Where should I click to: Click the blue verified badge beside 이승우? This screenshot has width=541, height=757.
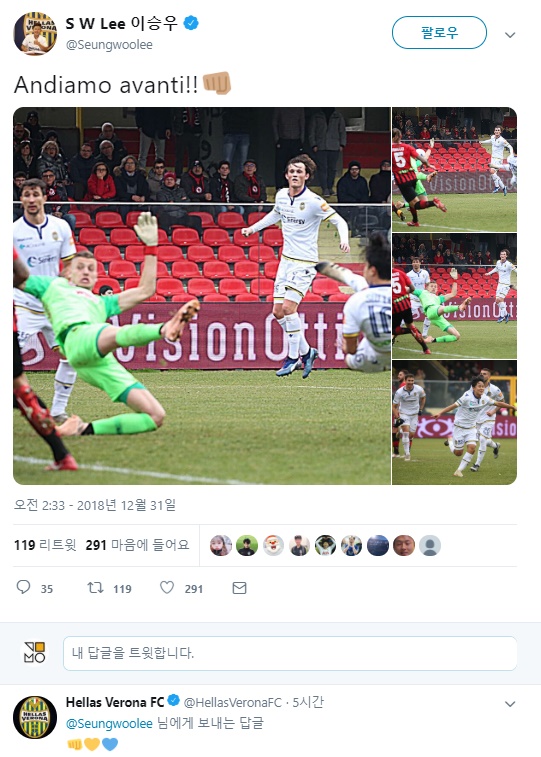click(191, 23)
